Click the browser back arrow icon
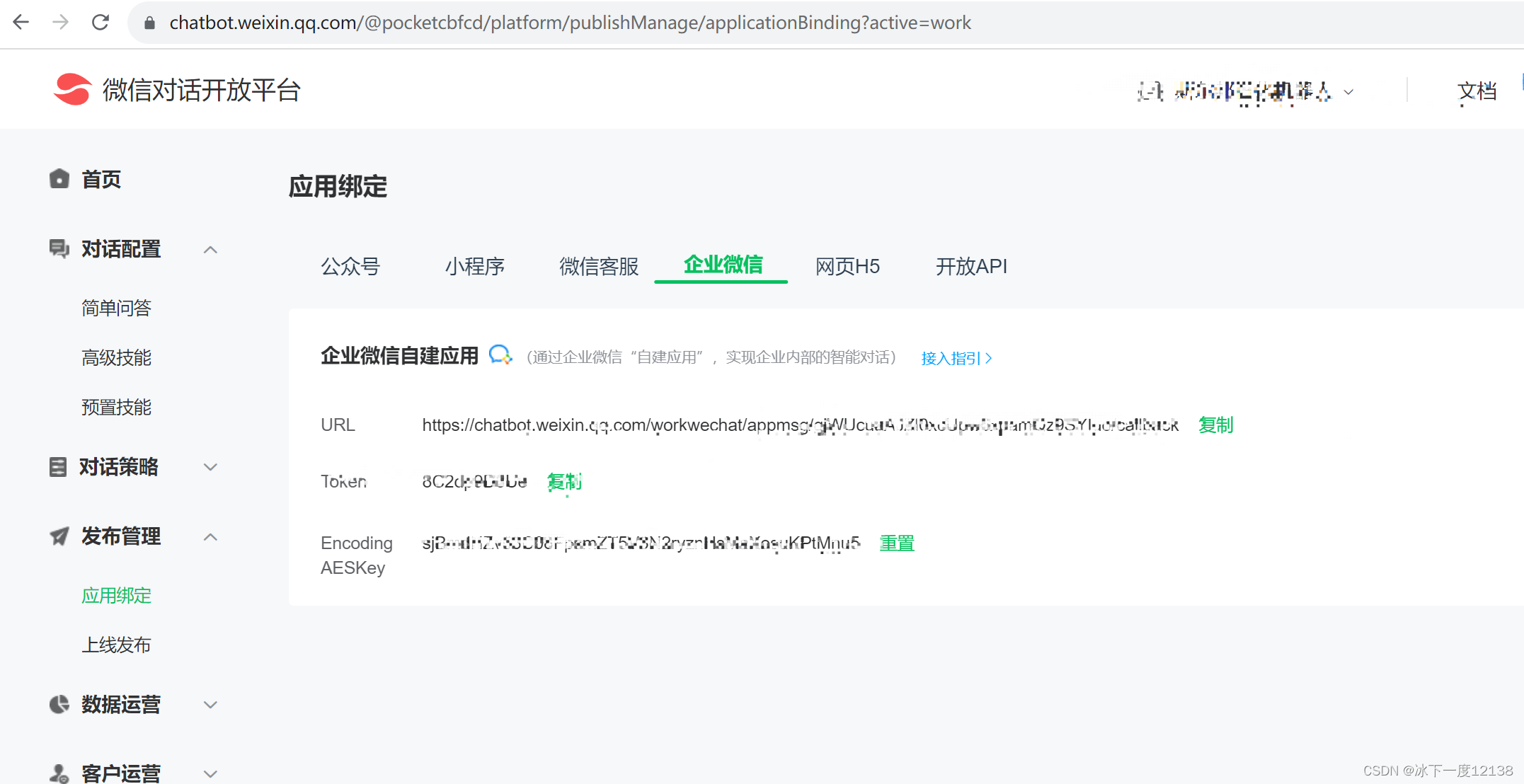Viewport: 1524px width, 784px height. click(21, 23)
